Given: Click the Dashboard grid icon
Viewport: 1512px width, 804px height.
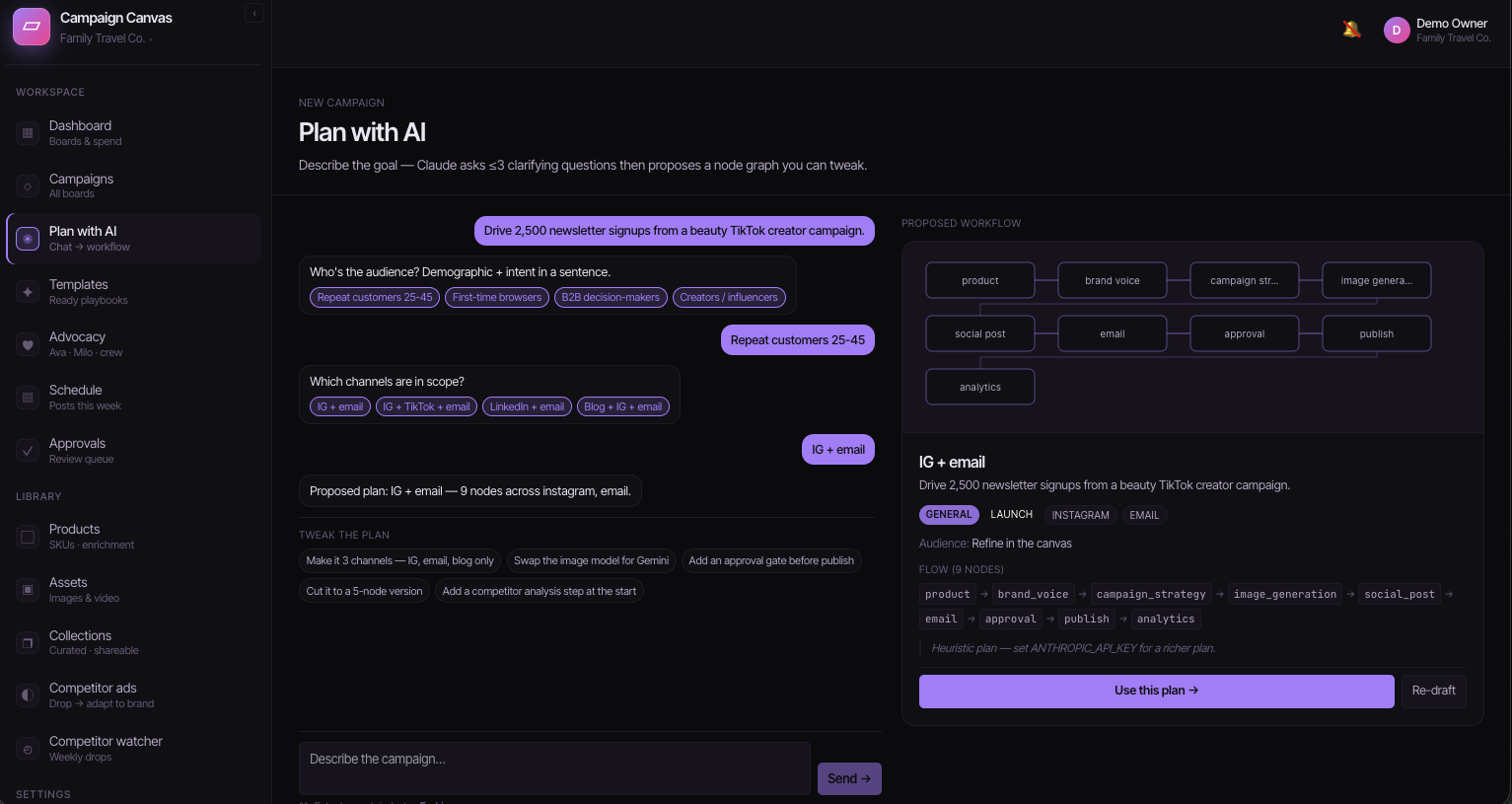Looking at the screenshot, I should point(28,133).
